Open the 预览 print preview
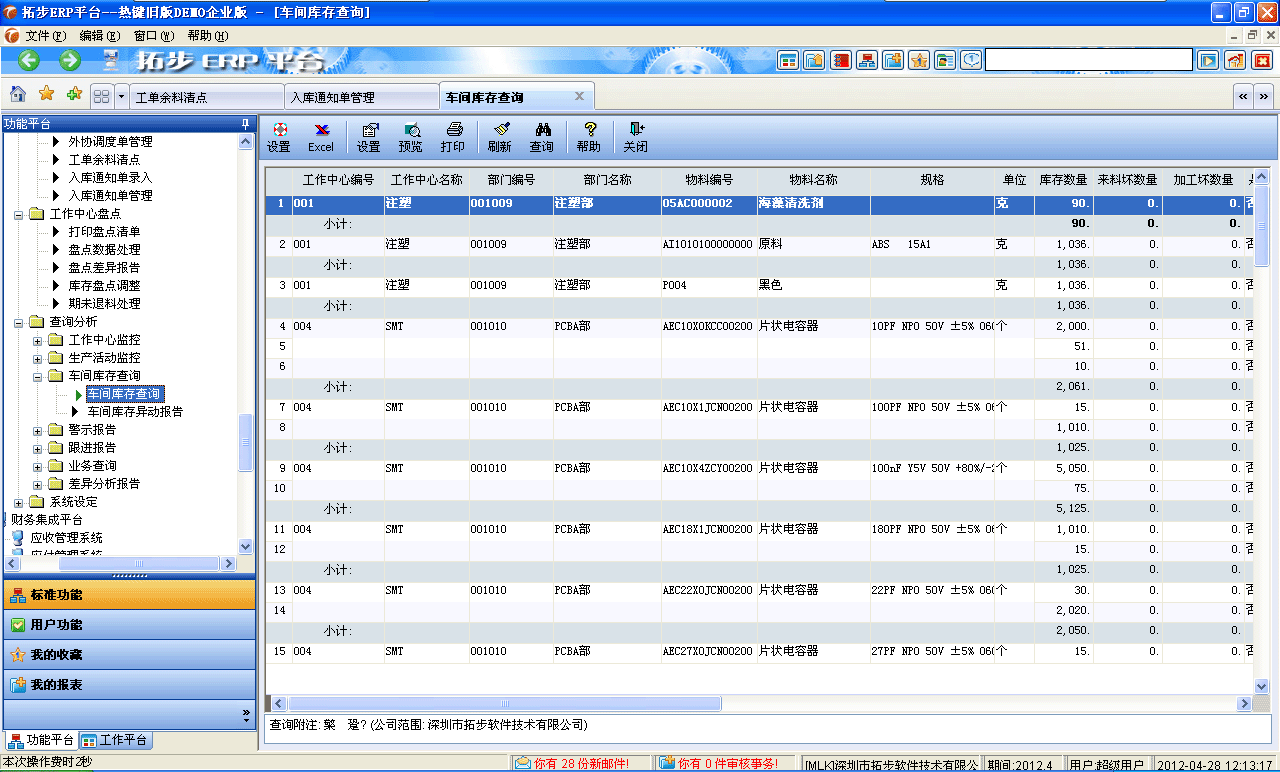1280x772 pixels. [410, 137]
